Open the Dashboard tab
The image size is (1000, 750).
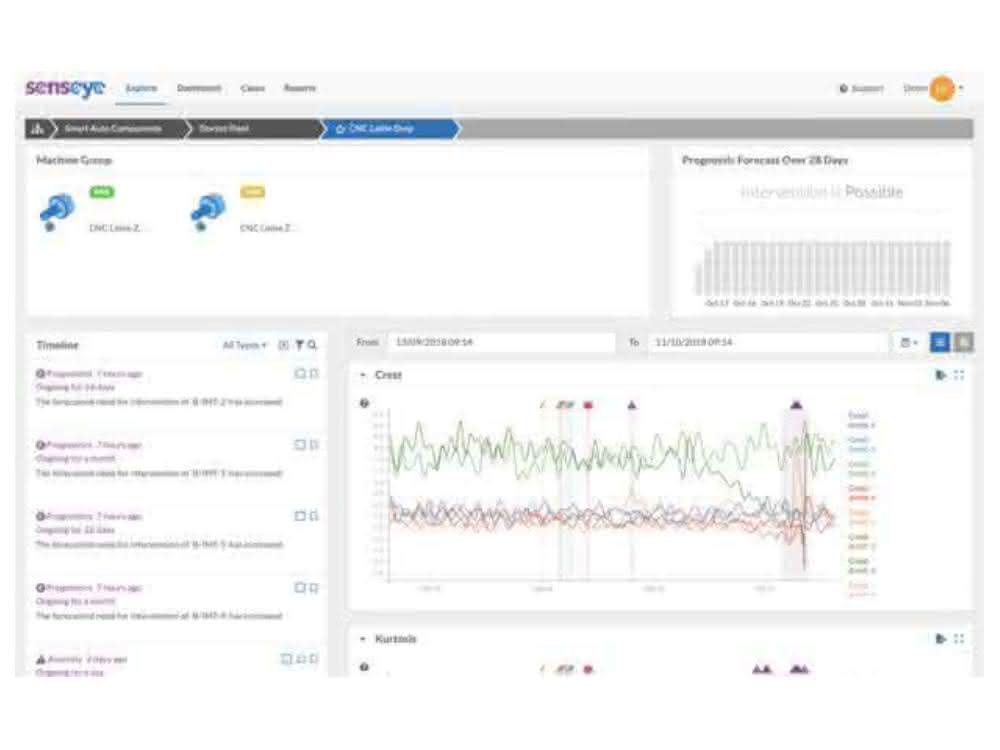pos(199,88)
